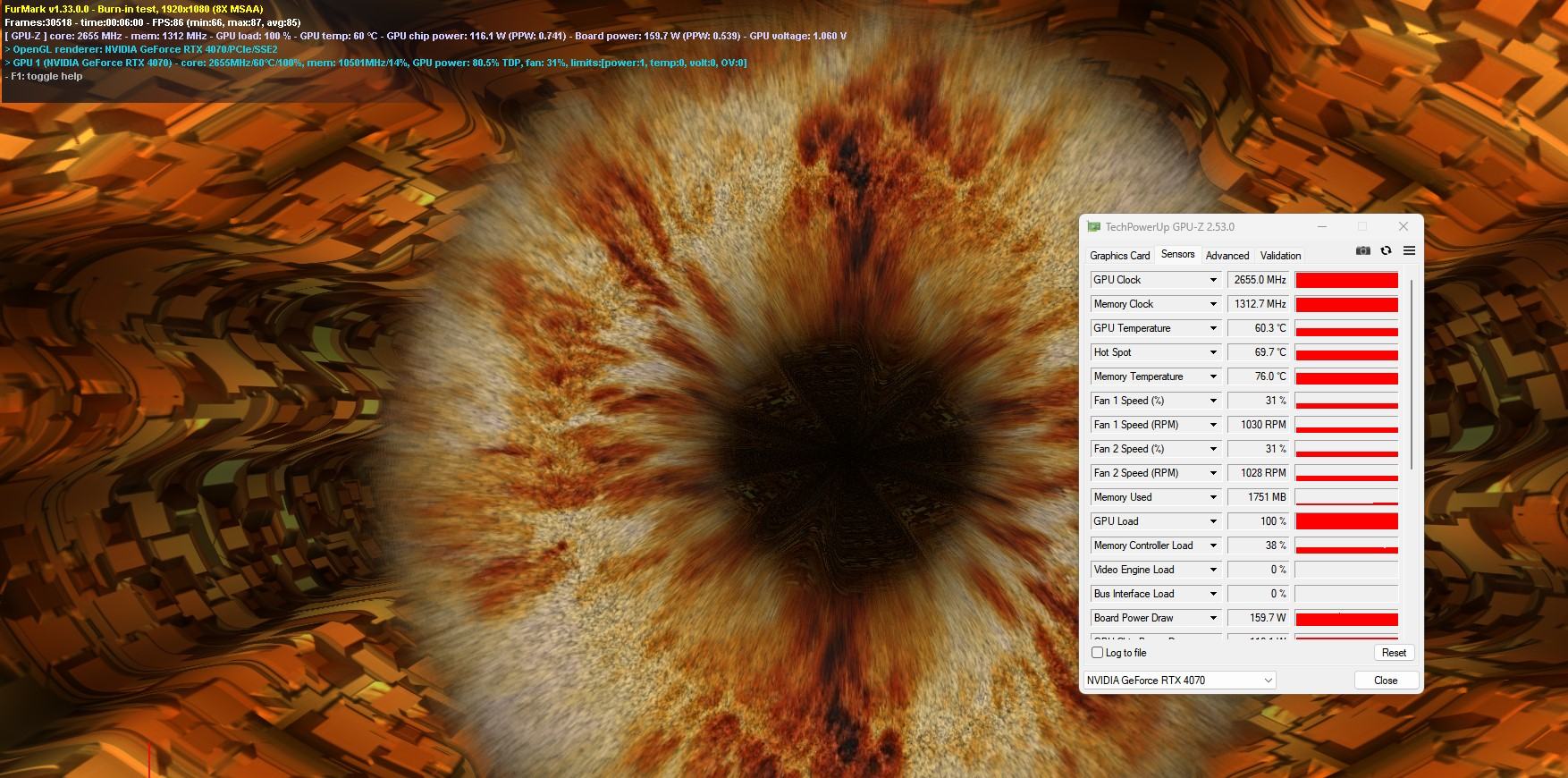This screenshot has width=1568, height=778.
Task: Take a screenshot with GPU-Z camera icon
Action: [x=1362, y=251]
